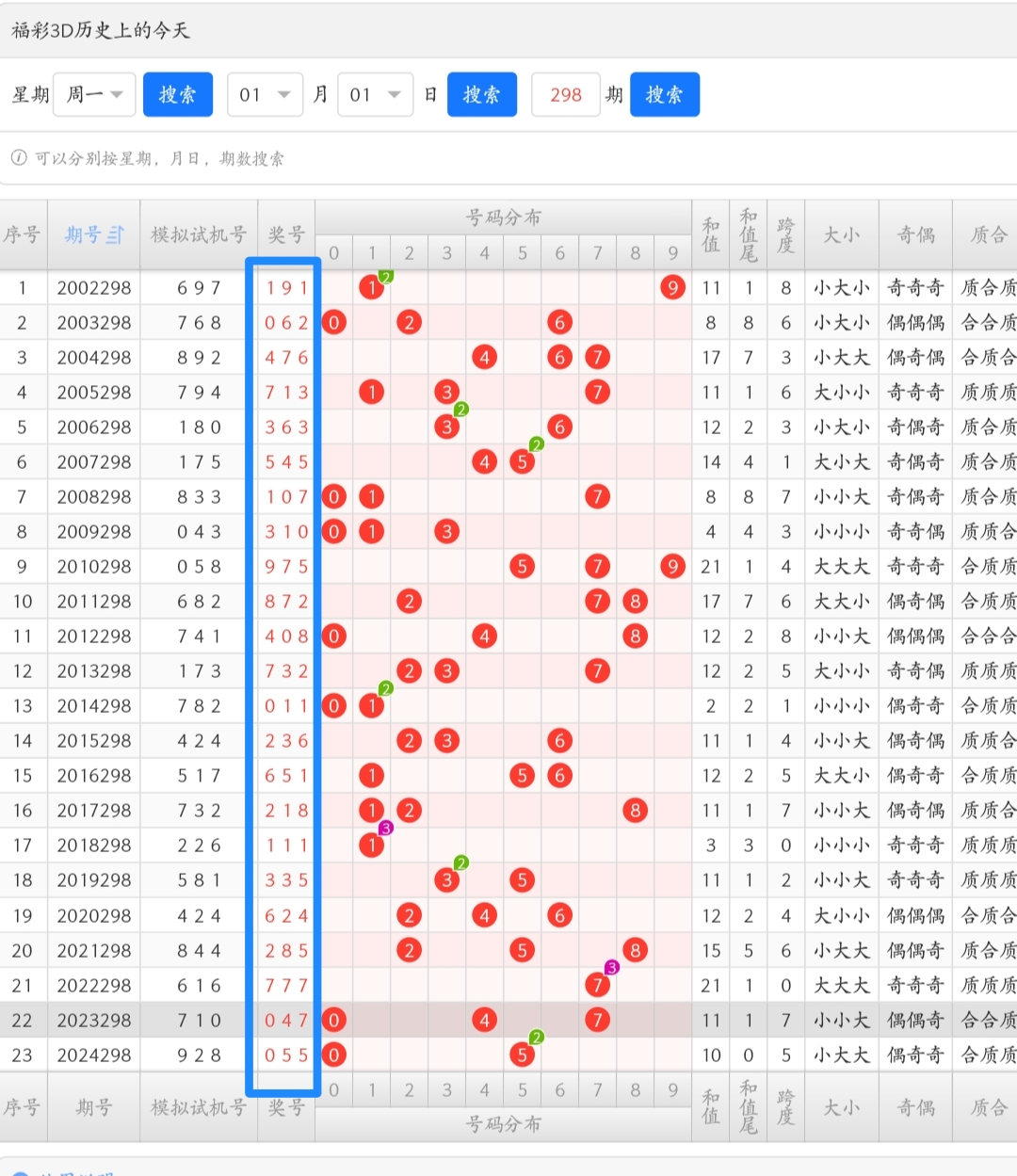
Task: Click the info icon before the search hint
Action: point(19,158)
